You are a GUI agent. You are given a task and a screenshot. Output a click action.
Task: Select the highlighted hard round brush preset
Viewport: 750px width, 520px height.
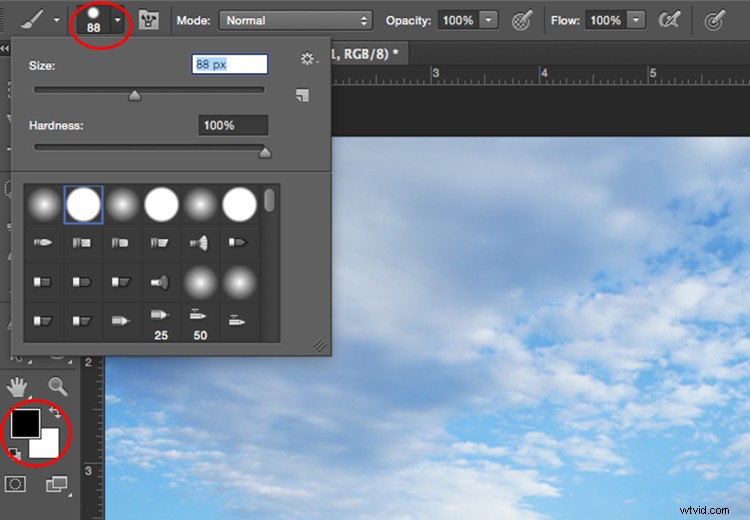pyautogui.click(x=83, y=204)
